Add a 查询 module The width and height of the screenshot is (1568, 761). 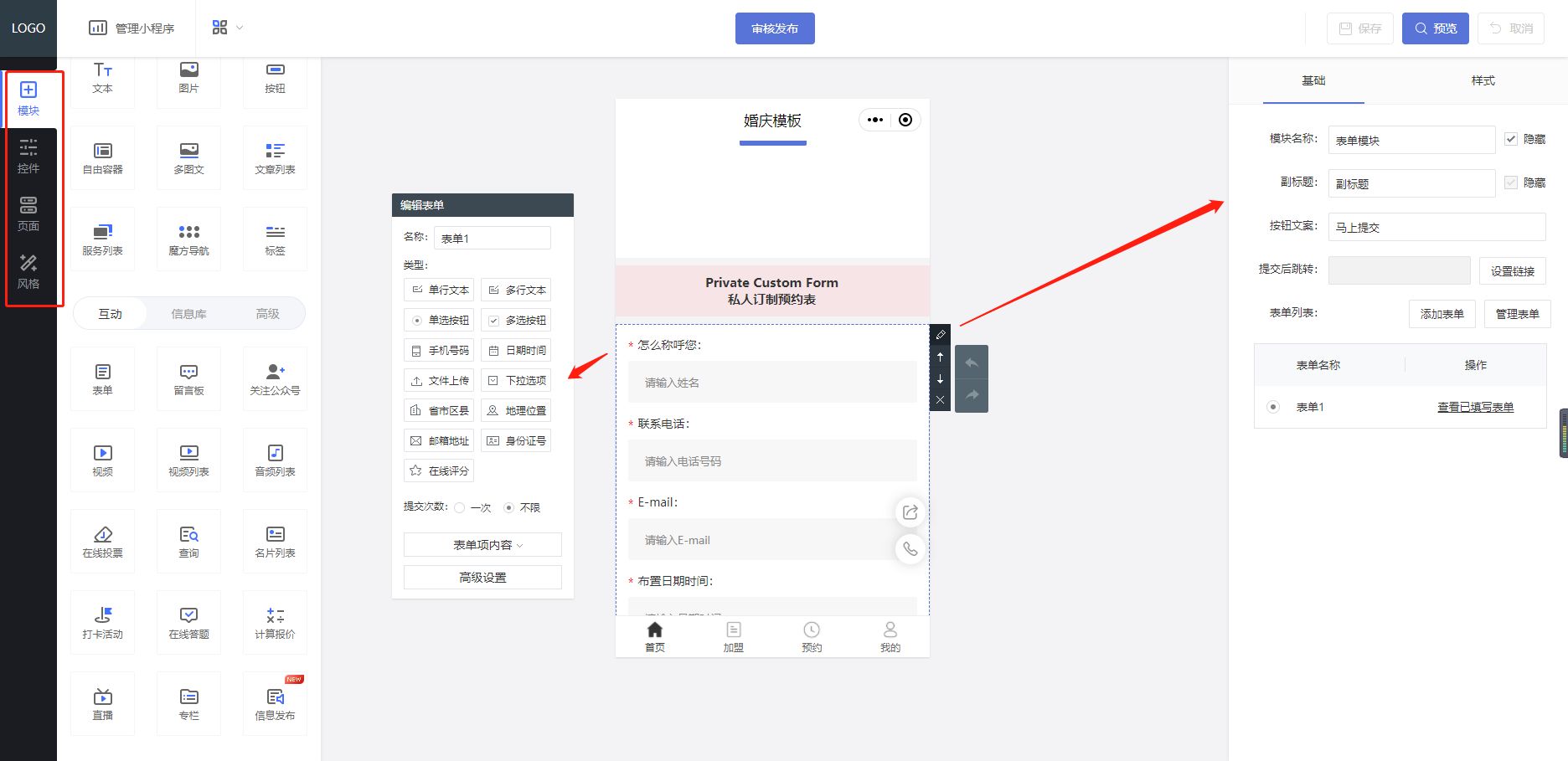point(188,542)
